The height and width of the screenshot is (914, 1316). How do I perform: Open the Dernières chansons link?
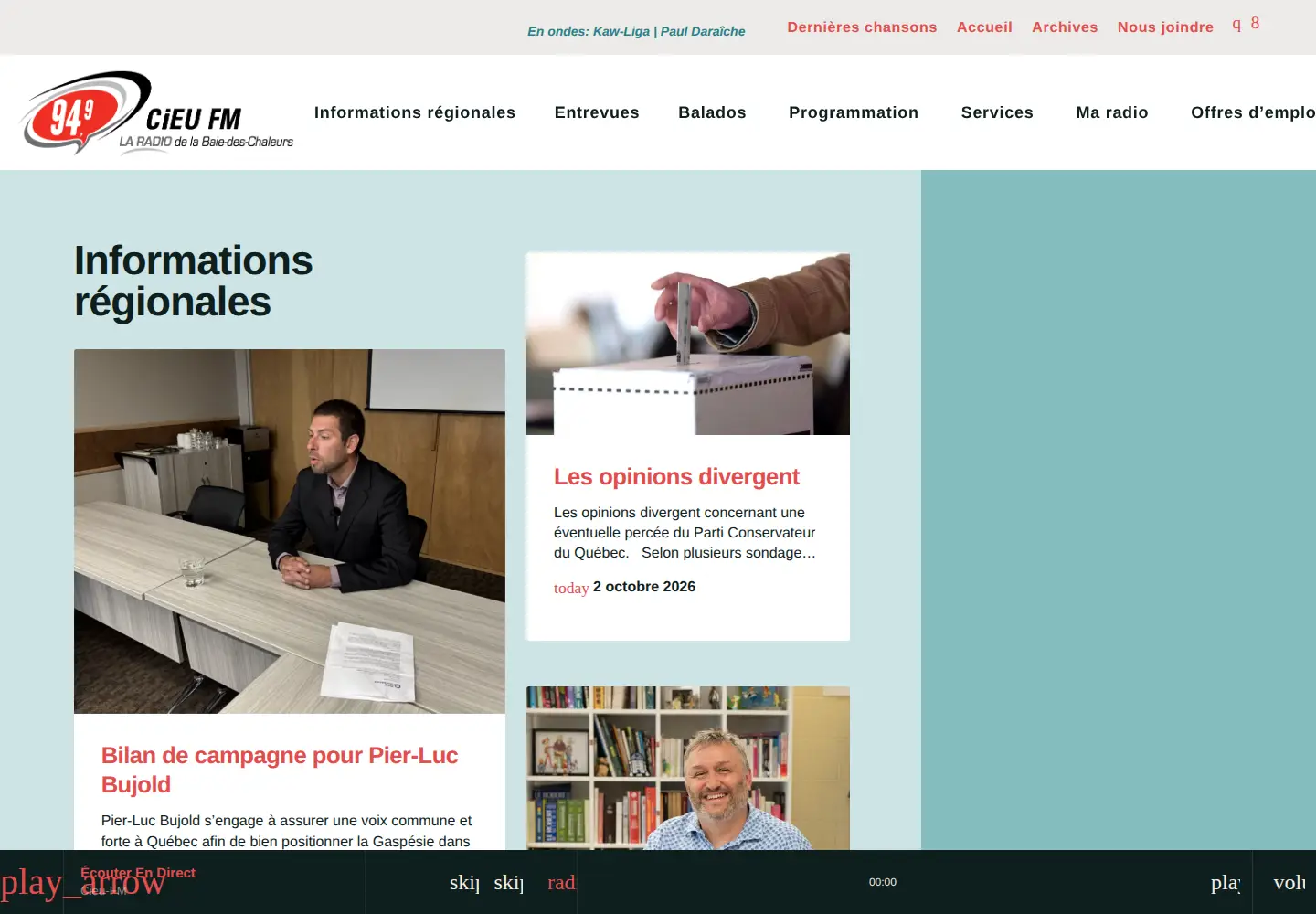click(x=862, y=27)
